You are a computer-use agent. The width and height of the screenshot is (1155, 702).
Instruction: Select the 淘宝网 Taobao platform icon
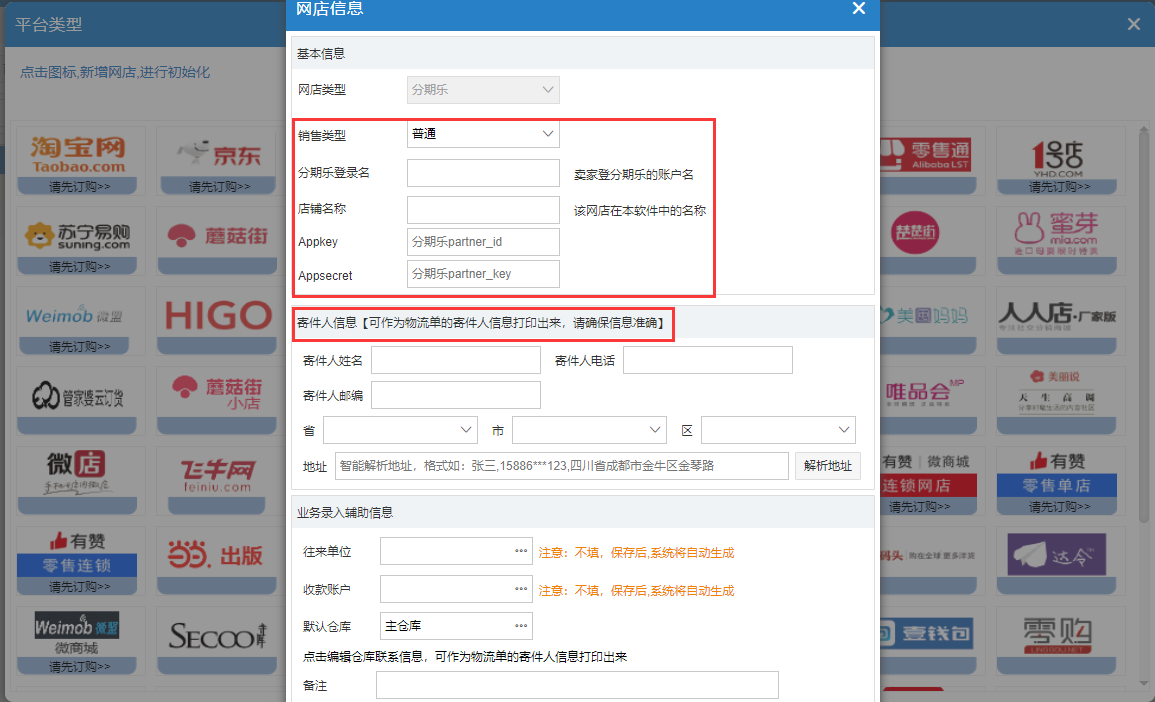point(77,155)
